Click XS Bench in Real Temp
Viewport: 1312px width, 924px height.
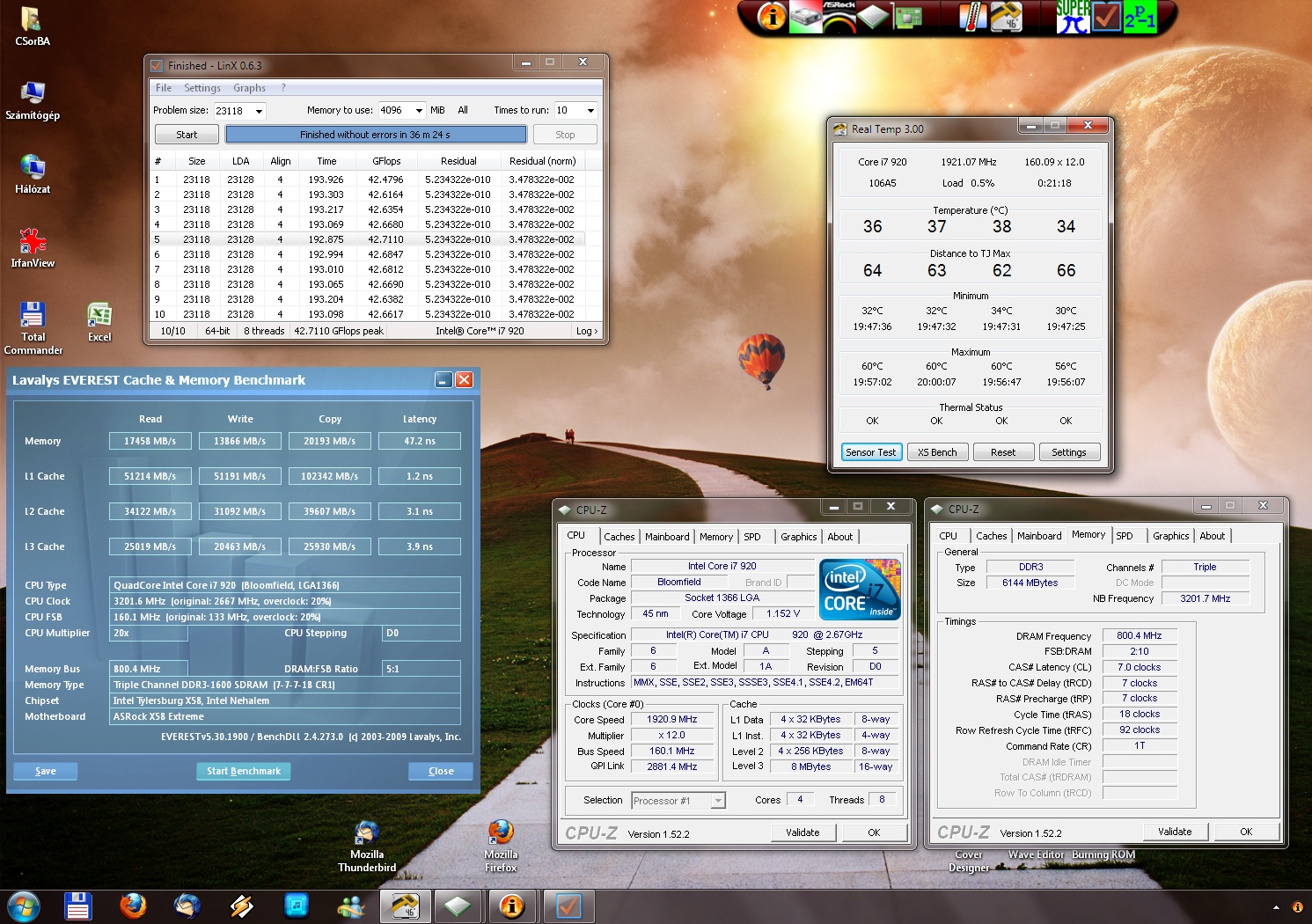tap(937, 452)
